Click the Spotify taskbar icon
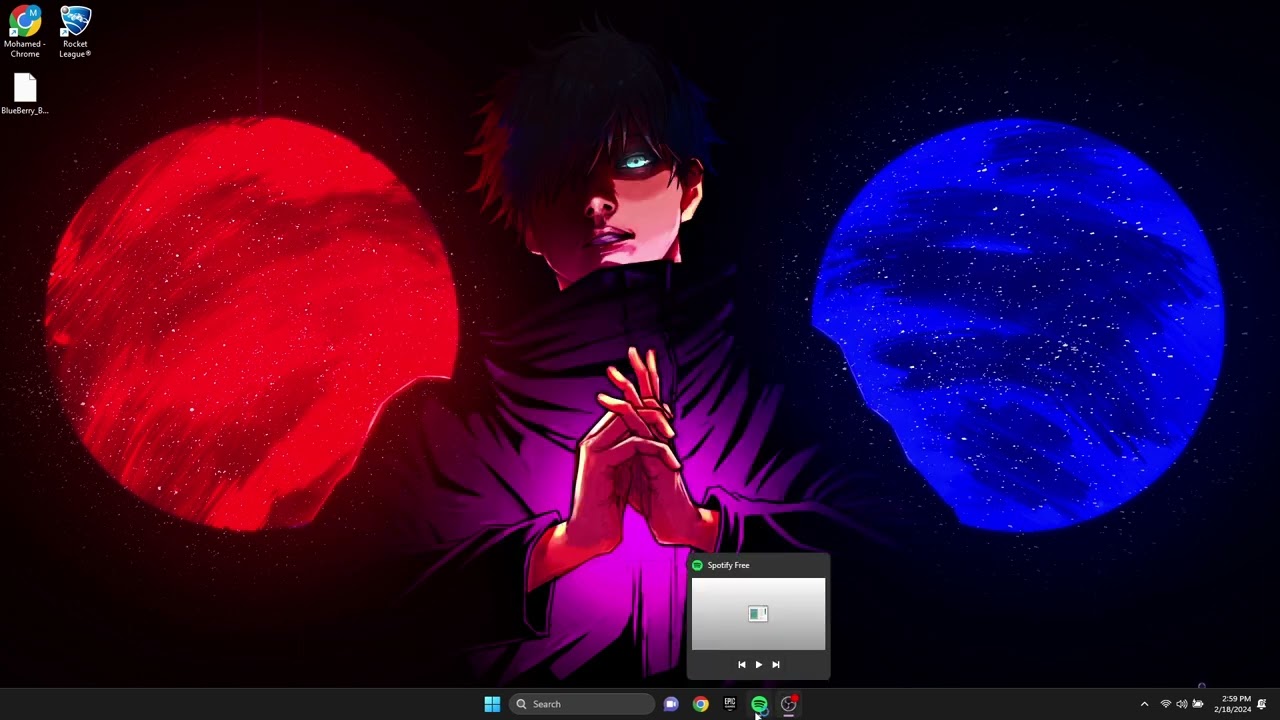The height and width of the screenshot is (720, 1280). [x=759, y=704]
